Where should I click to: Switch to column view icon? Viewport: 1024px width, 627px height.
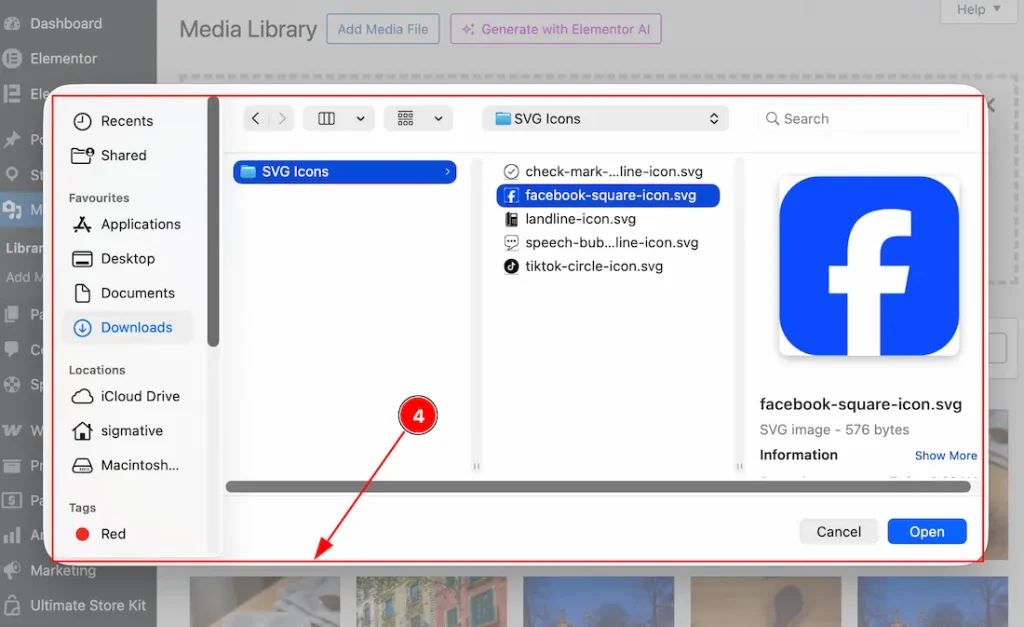pos(326,119)
